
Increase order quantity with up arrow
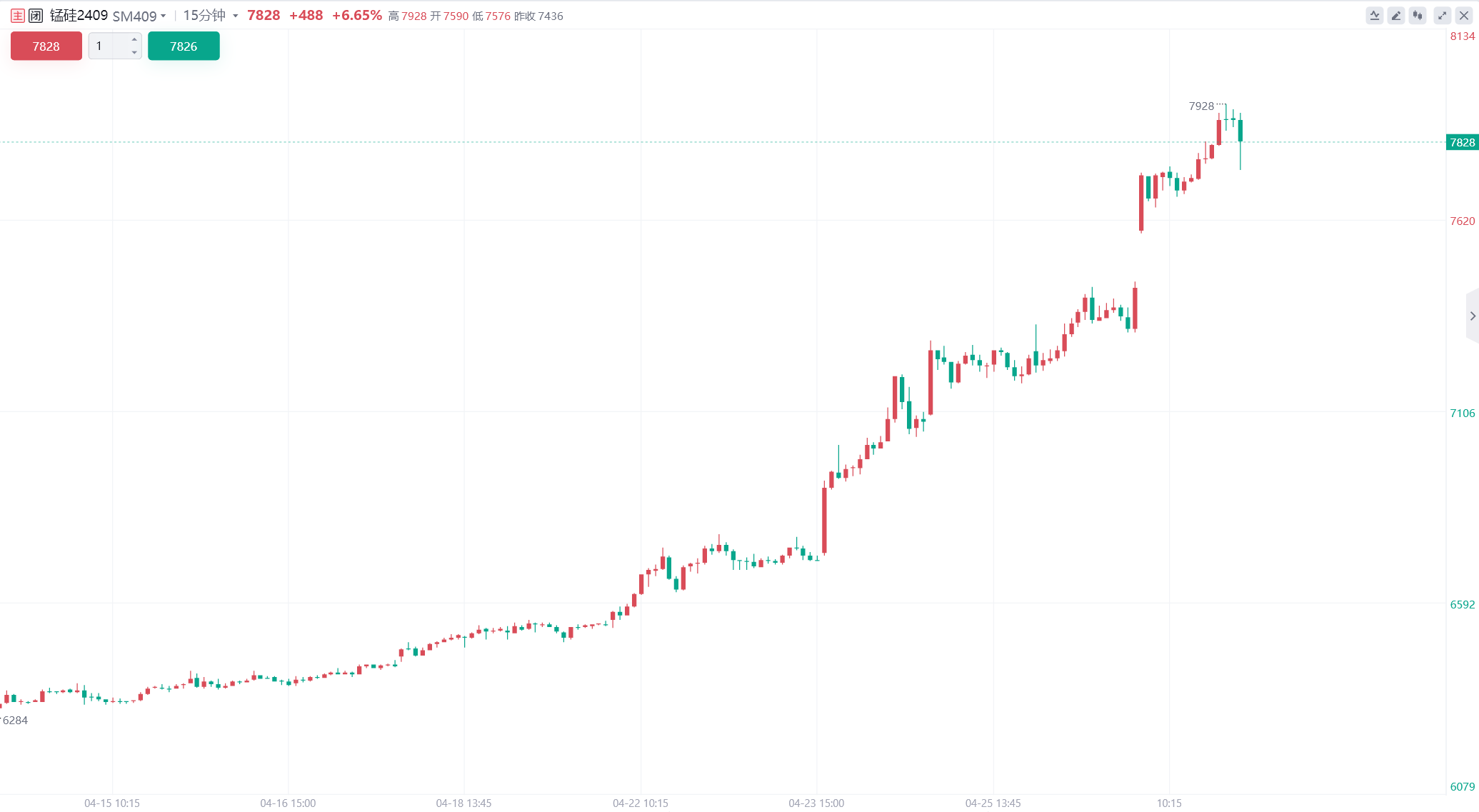134,39
